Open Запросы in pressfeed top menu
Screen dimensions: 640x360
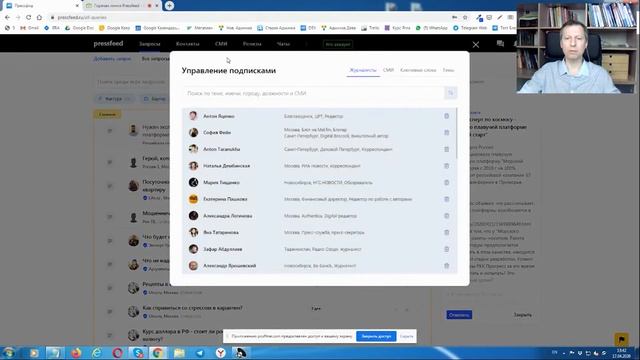click(150, 44)
